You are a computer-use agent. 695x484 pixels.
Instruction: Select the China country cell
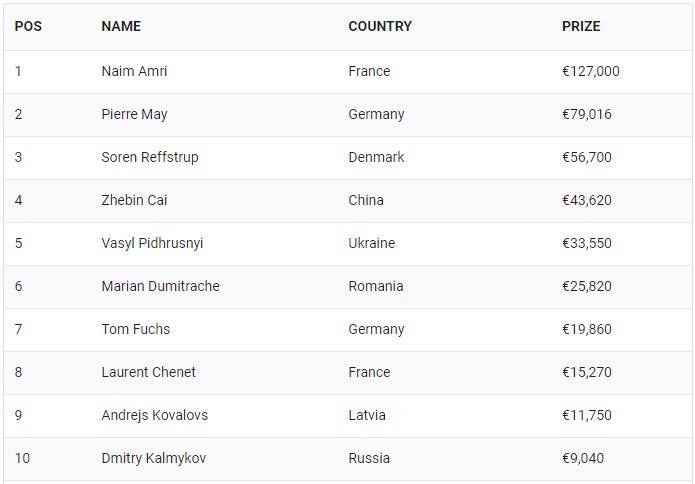click(x=365, y=200)
